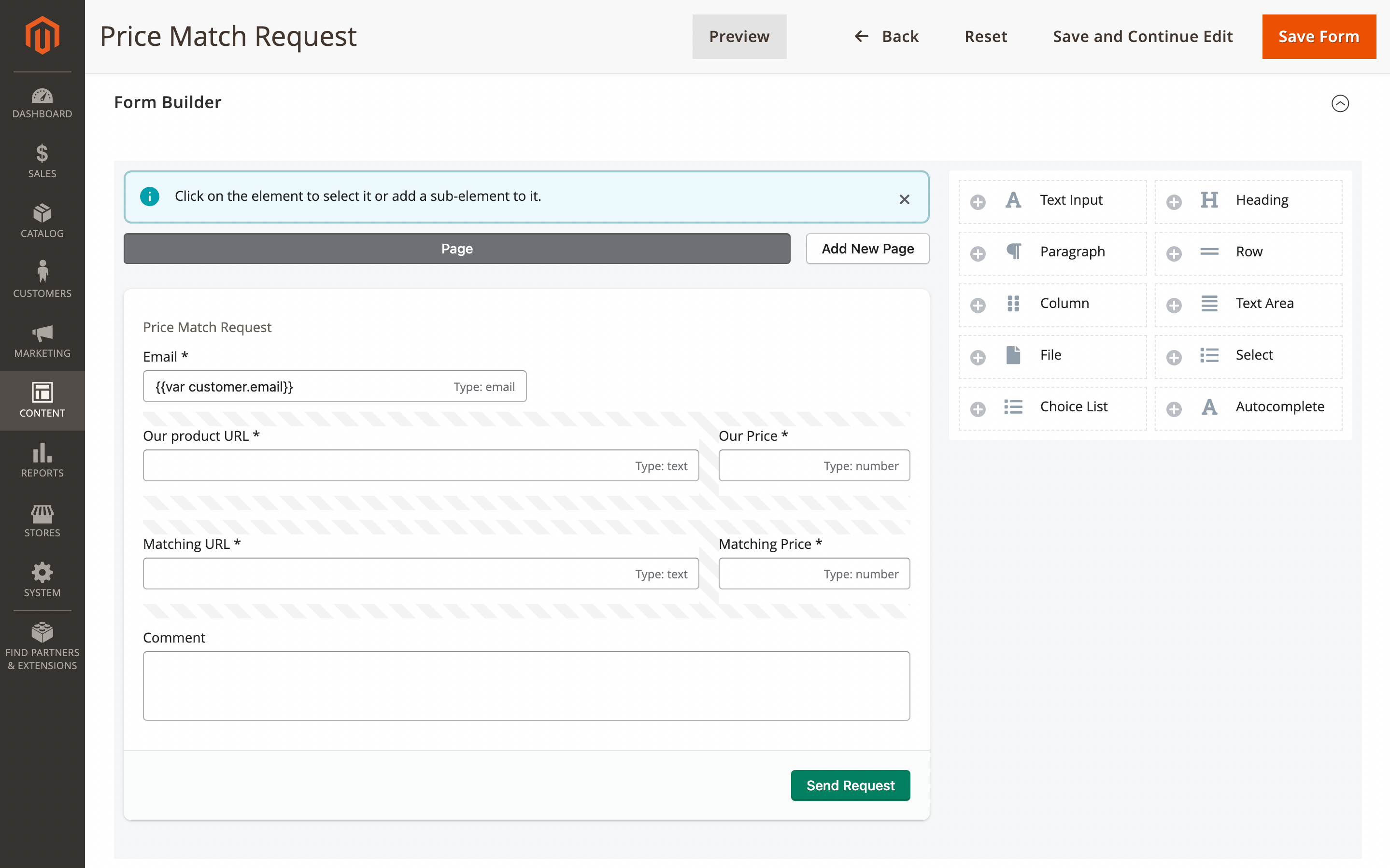The height and width of the screenshot is (868, 1390).
Task: Click the Preview button
Action: [739, 37]
